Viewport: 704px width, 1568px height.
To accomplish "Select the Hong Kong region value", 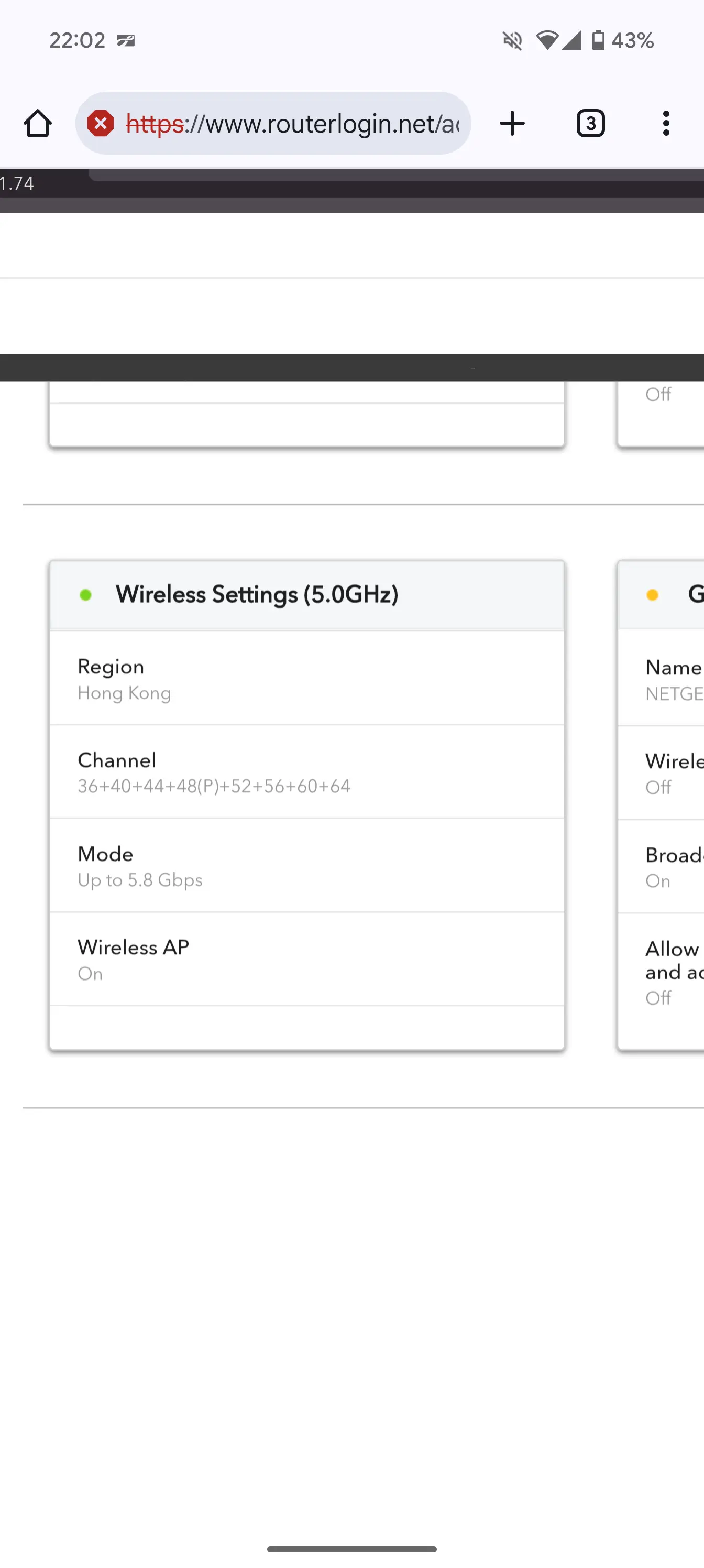I will [124, 693].
